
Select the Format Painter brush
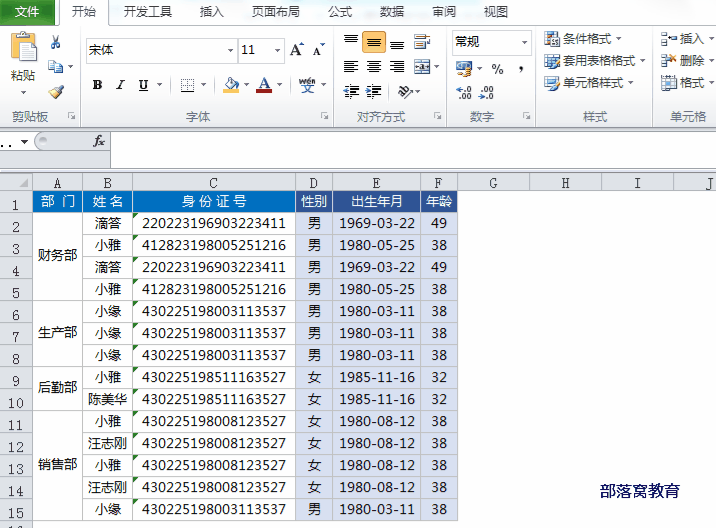(x=55, y=91)
